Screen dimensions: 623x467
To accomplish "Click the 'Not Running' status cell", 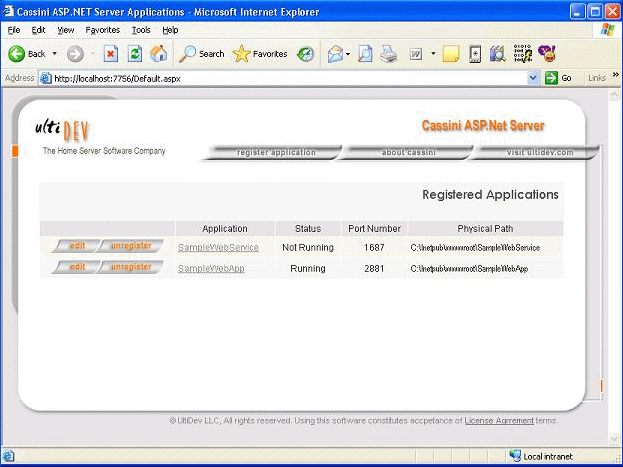I will pyautogui.click(x=308, y=248).
